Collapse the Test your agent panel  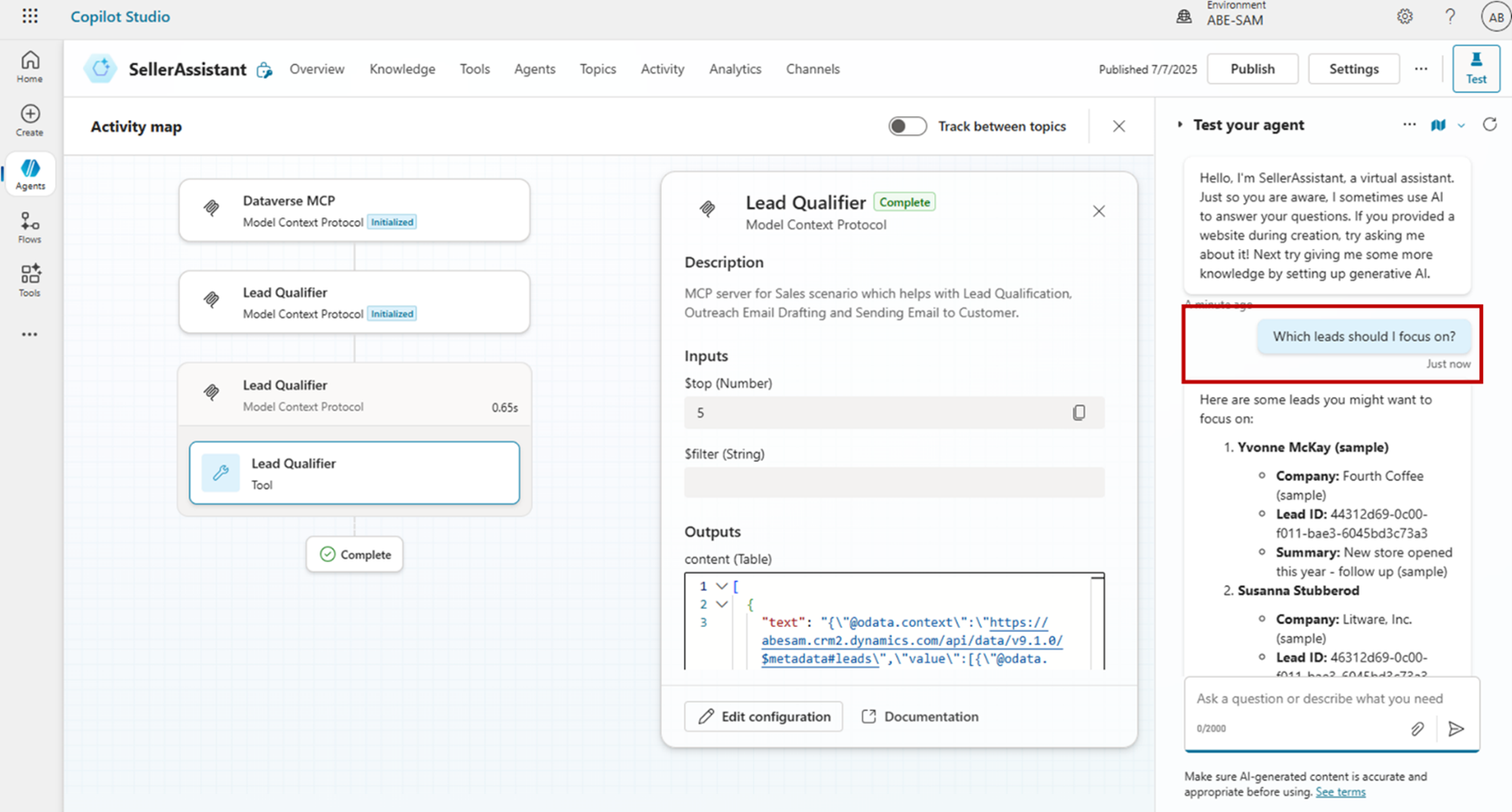[1180, 125]
